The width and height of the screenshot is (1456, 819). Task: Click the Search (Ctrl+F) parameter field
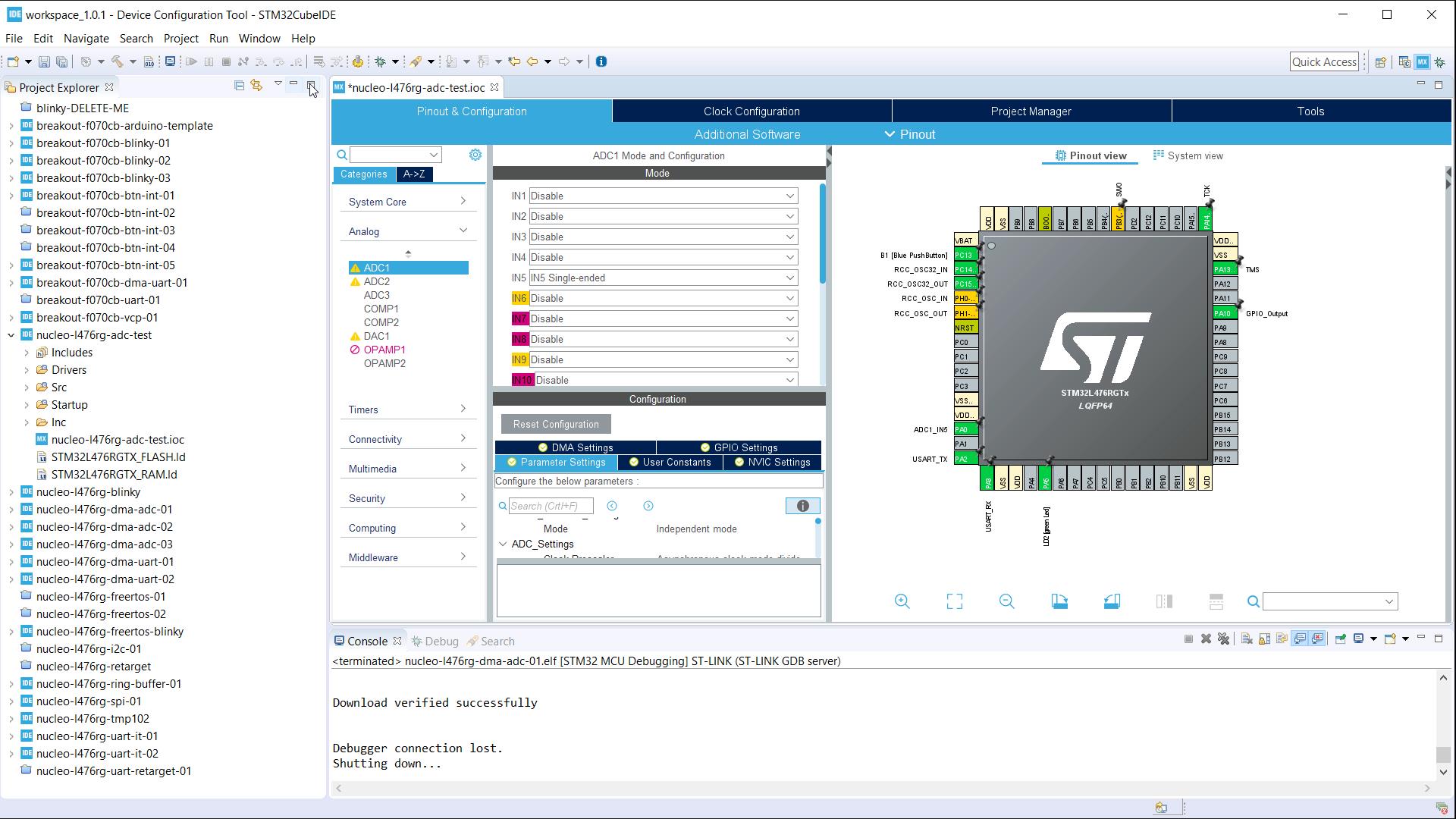(x=551, y=505)
